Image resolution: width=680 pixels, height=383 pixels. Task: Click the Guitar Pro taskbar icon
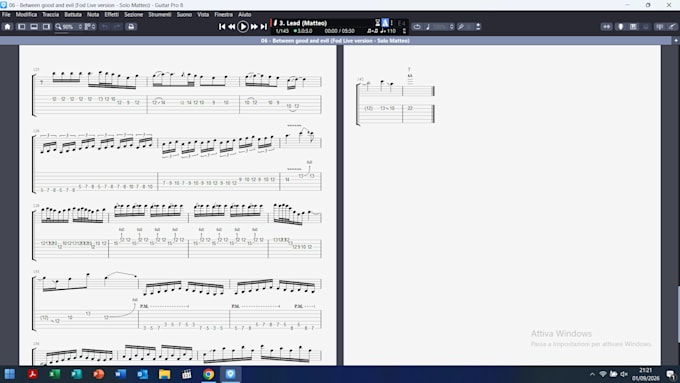tap(230, 374)
